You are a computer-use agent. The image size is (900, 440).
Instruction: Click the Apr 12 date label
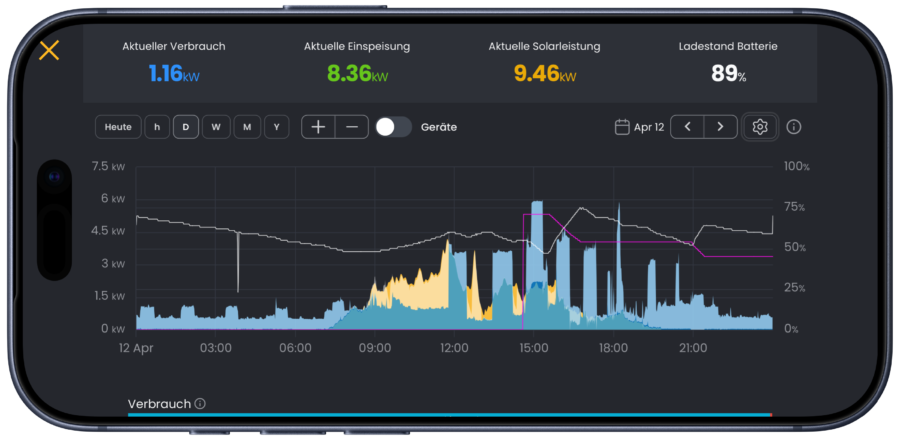tap(649, 127)
